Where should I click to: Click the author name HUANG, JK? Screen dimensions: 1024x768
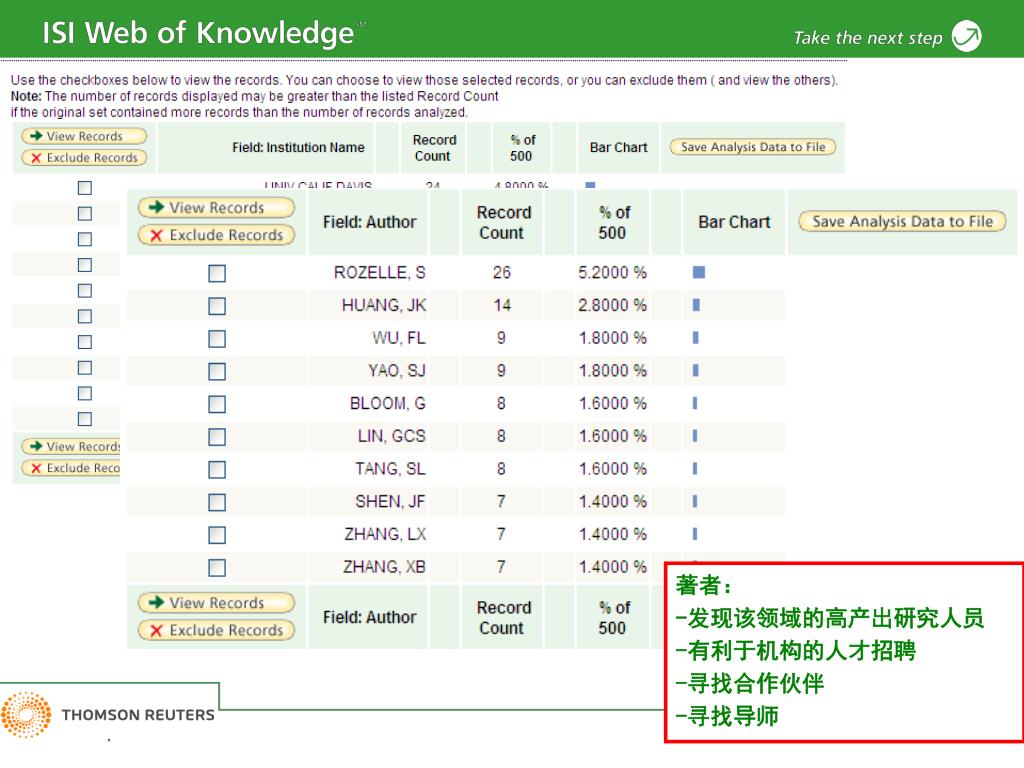pyautogui.click(x=383, y=305)
